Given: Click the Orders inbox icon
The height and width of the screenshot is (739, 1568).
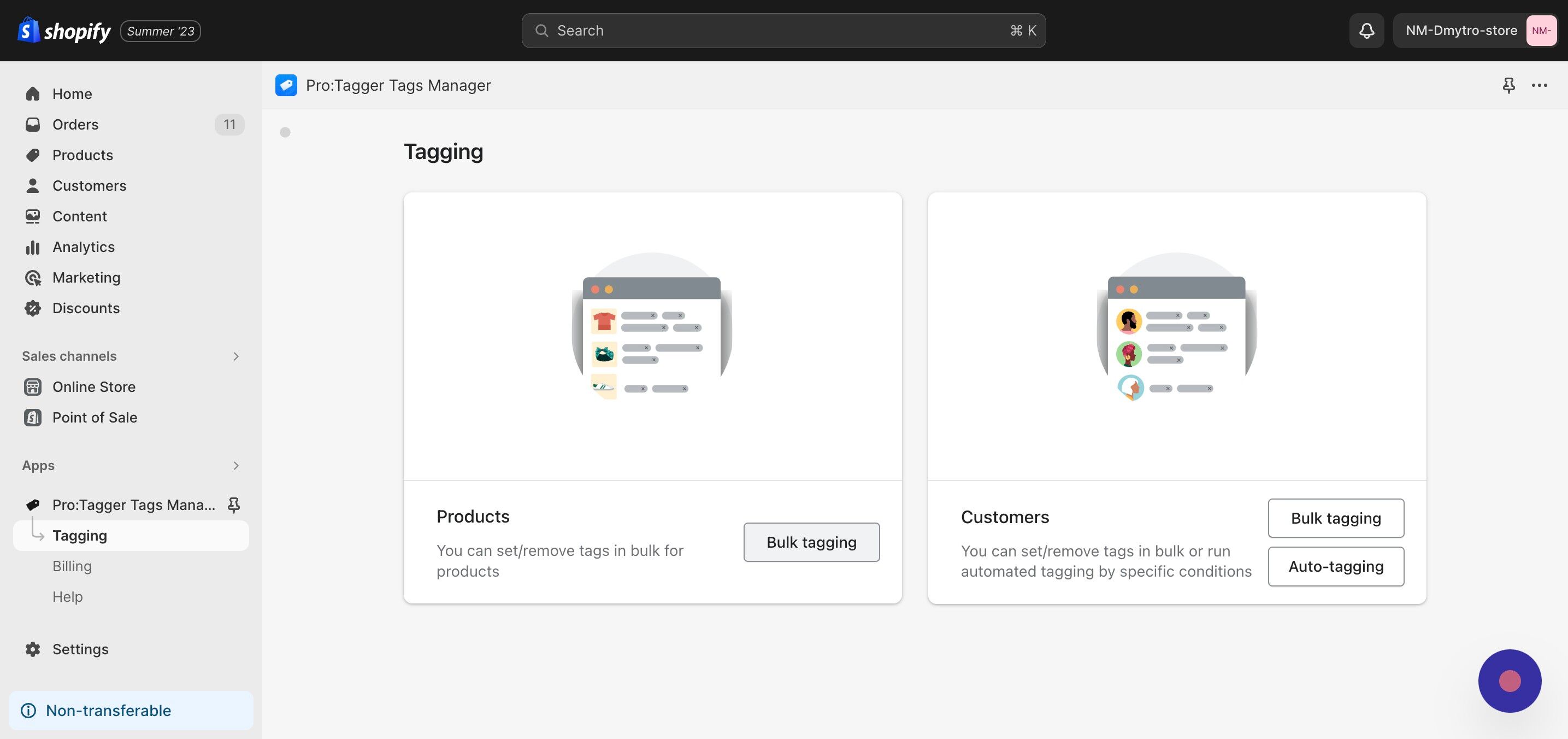Looking at the screenshot, I should (x=33, y=124).
